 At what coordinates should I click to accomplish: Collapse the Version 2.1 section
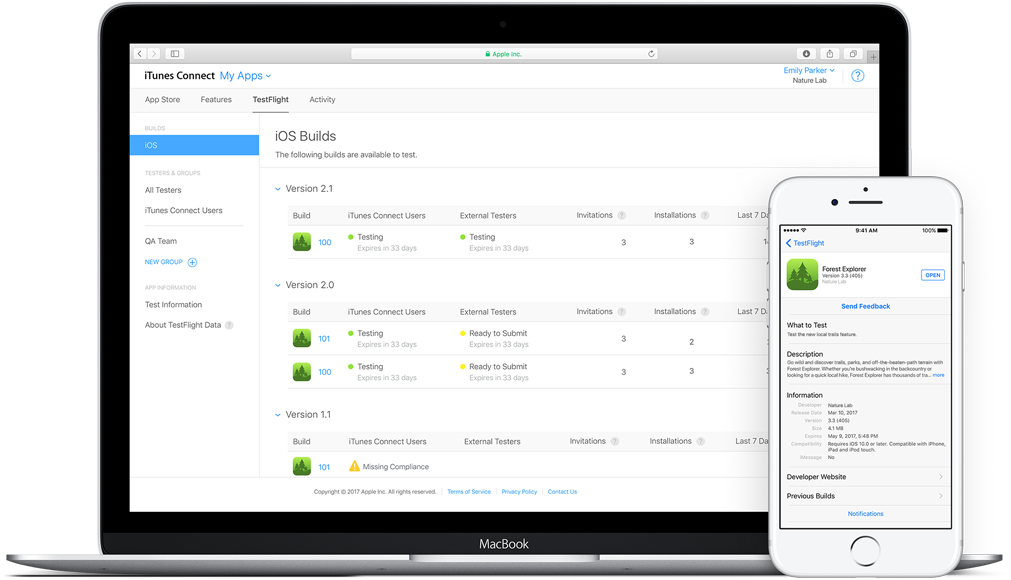pos(278,189)
